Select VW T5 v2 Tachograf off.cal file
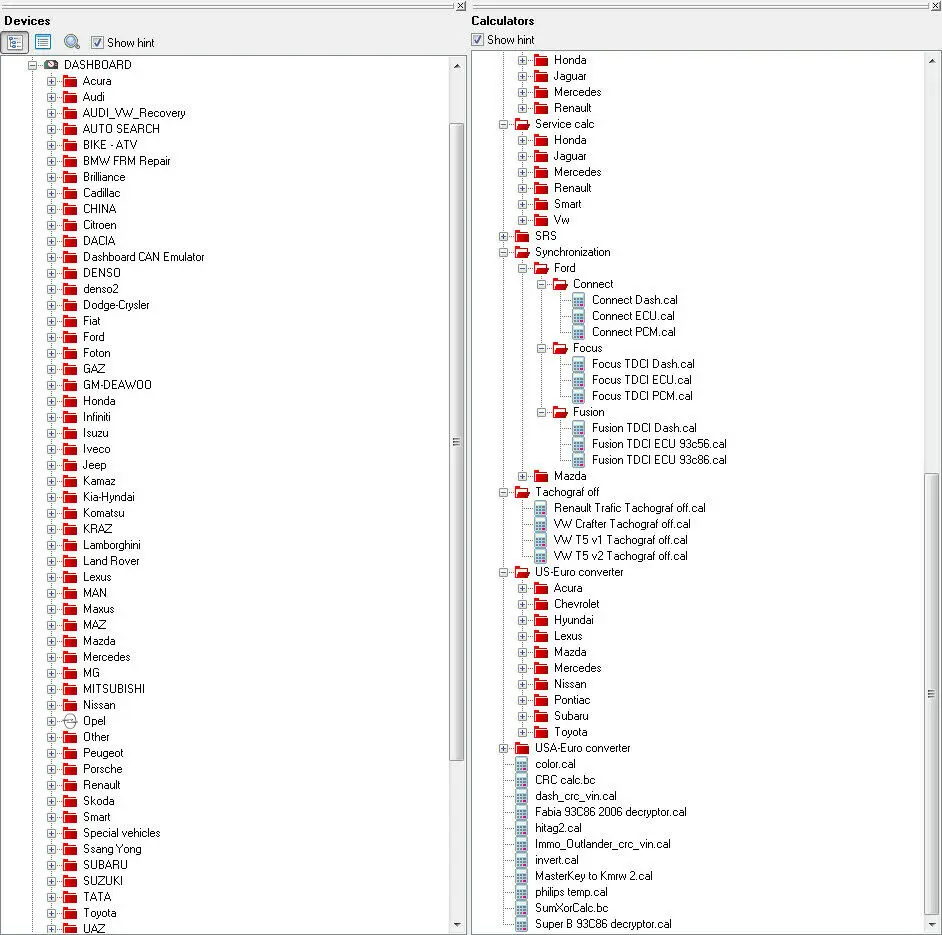Image resolution: width=942 pixels, height=935 pixels. tap(621, 556)
